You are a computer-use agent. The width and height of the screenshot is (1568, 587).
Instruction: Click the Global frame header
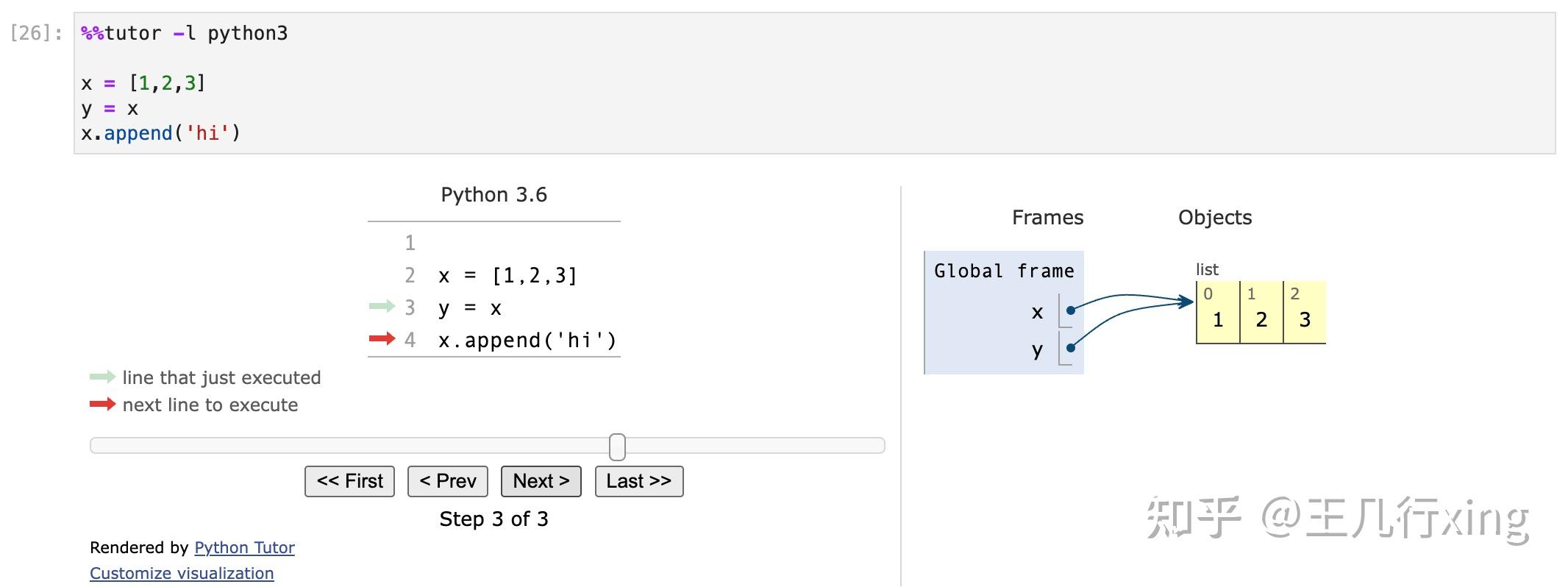(1003, 271)
